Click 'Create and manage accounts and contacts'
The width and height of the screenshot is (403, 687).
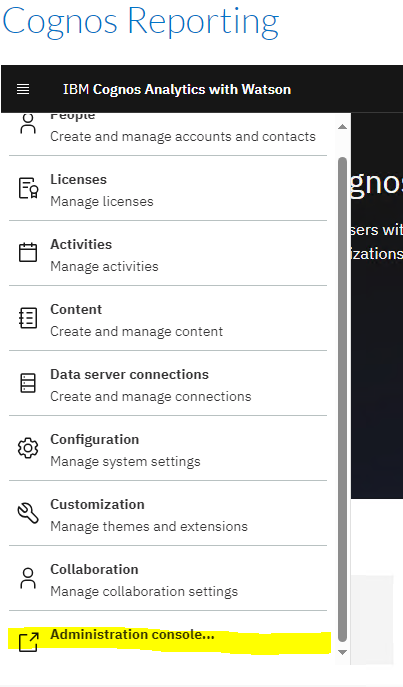(x=183, y=137)
